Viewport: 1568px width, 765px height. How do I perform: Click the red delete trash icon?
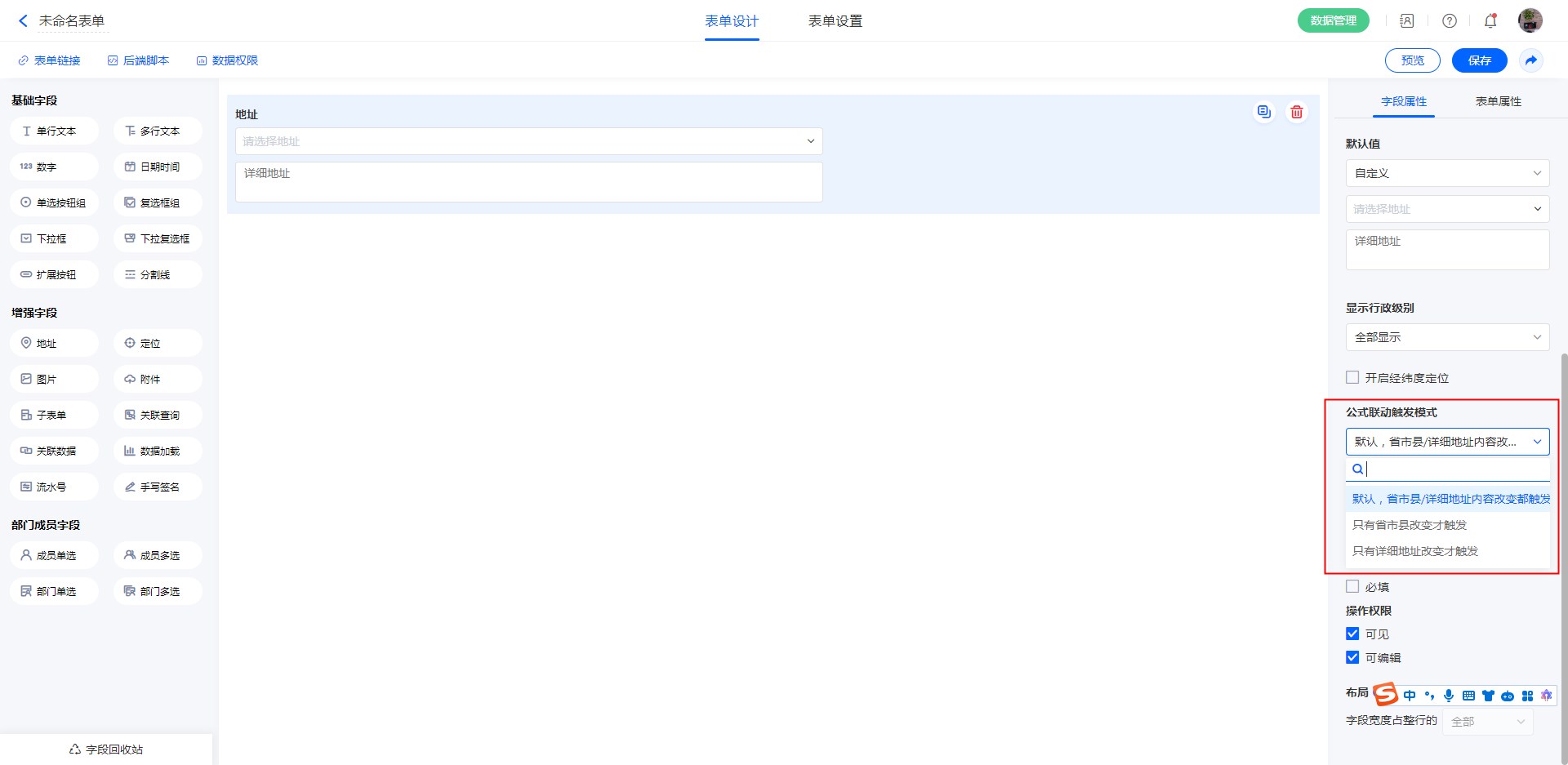pos(1296,113)
